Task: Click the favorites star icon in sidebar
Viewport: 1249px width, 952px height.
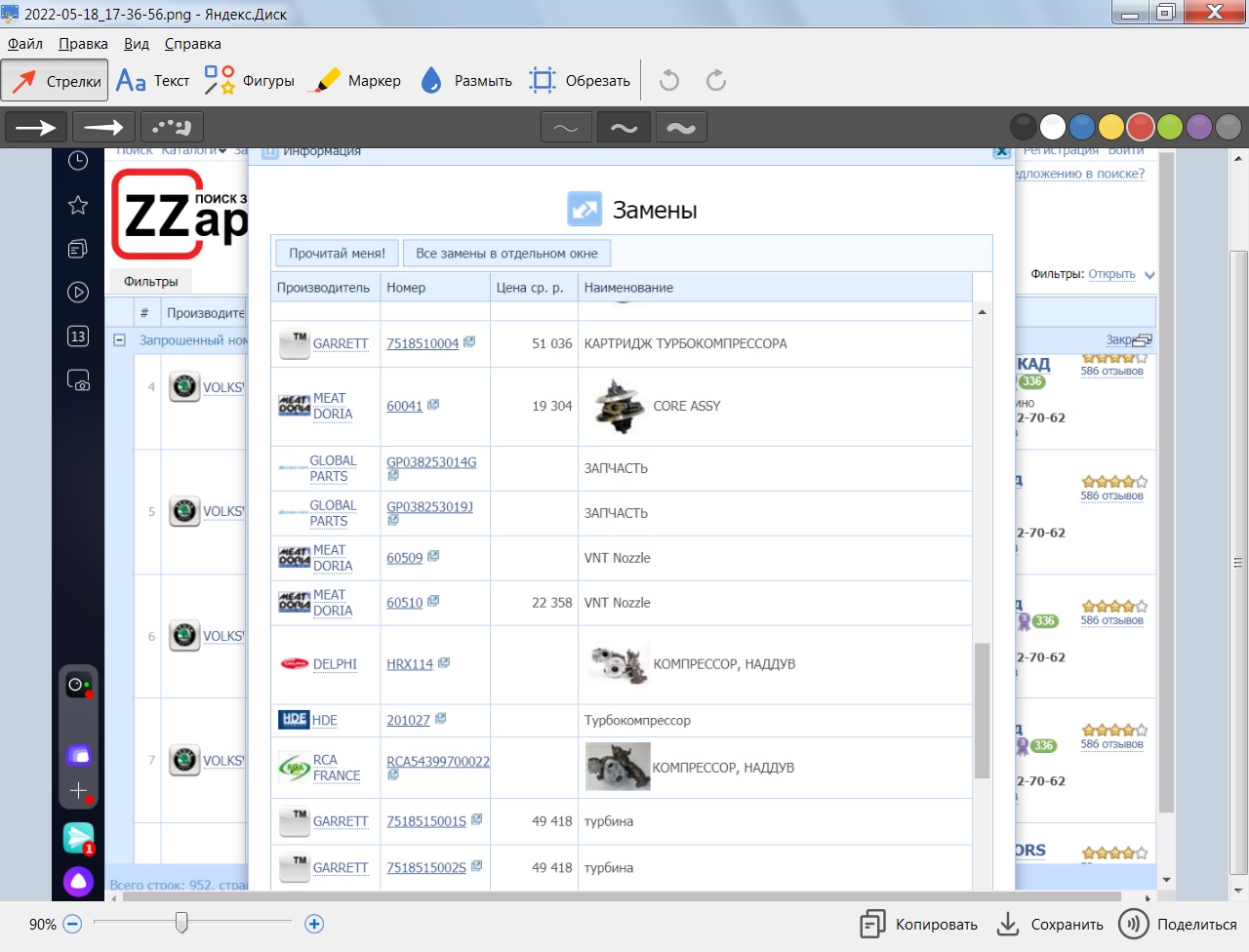Action: coord(78,205)
